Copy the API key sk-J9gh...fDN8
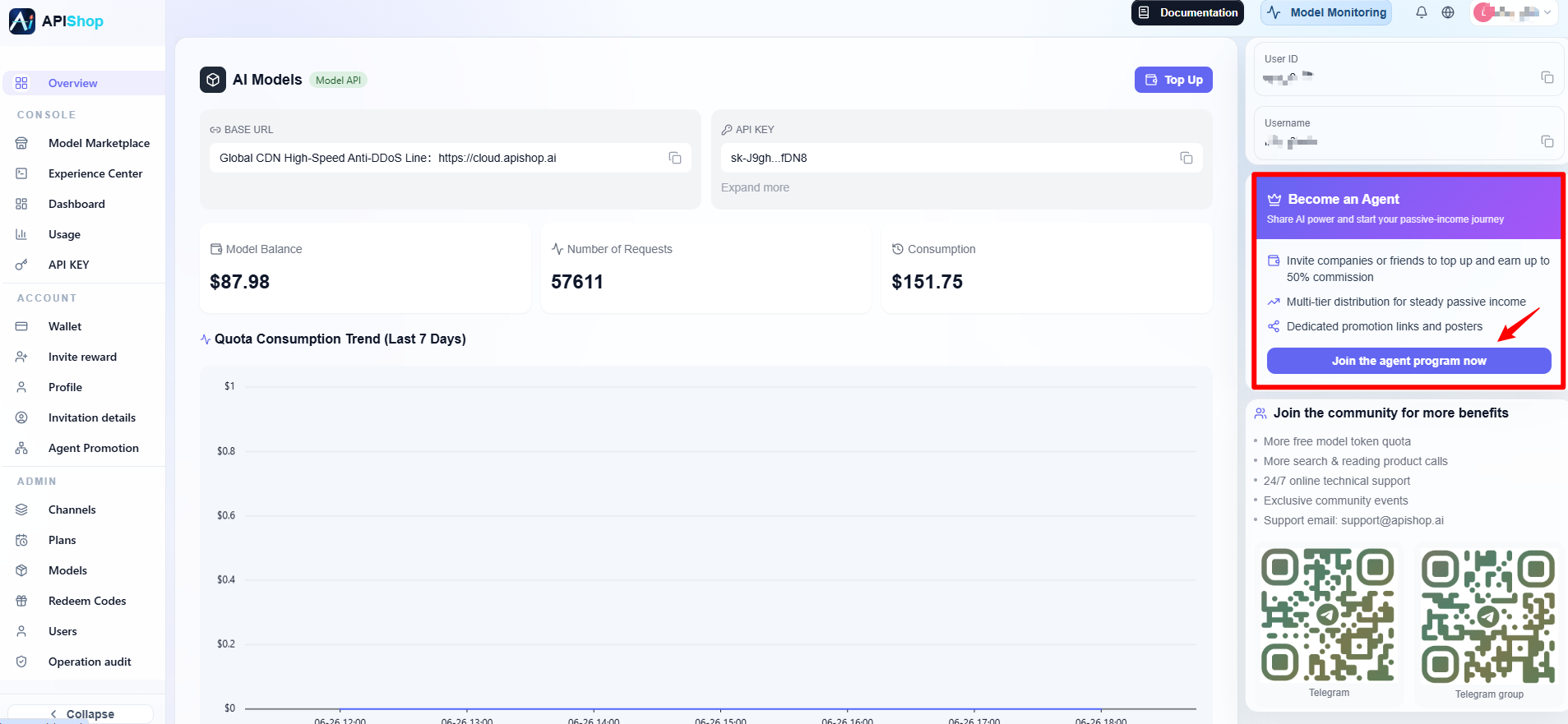The image size is (1568, 724). (1186, 158)
